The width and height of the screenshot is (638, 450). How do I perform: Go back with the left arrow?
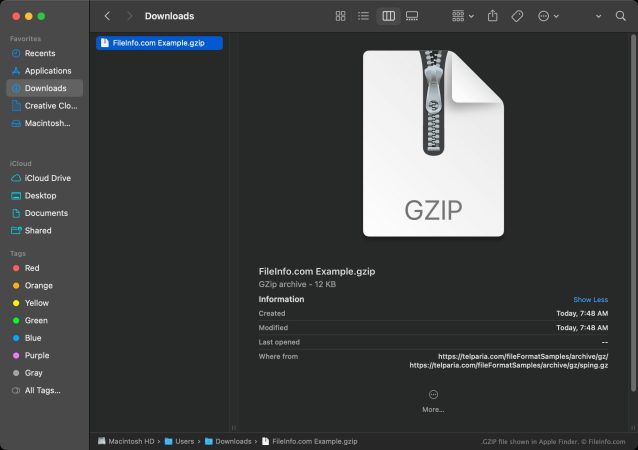tap(108, 16)
